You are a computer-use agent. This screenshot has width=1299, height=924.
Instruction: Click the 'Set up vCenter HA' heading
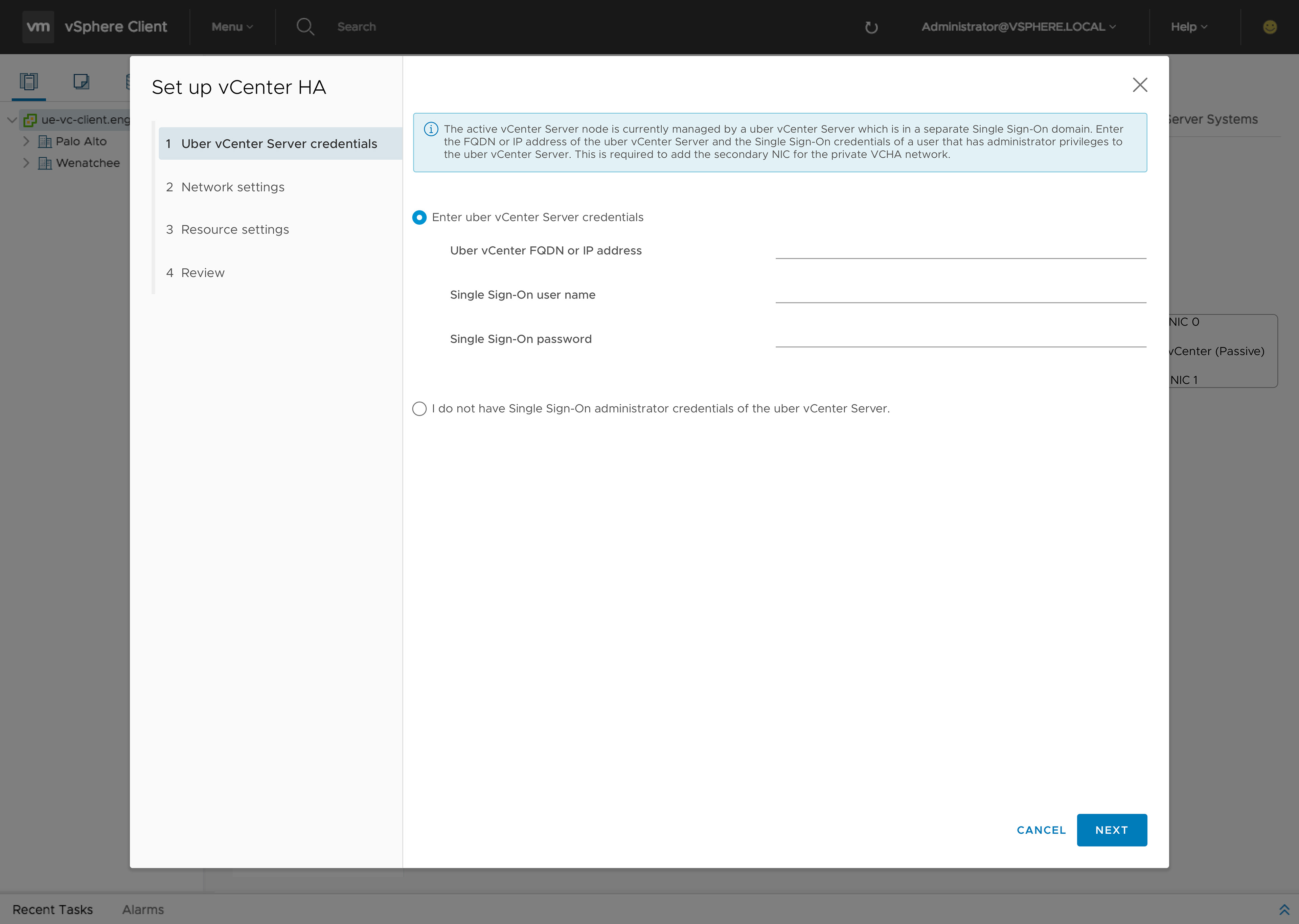click(239, 87)
